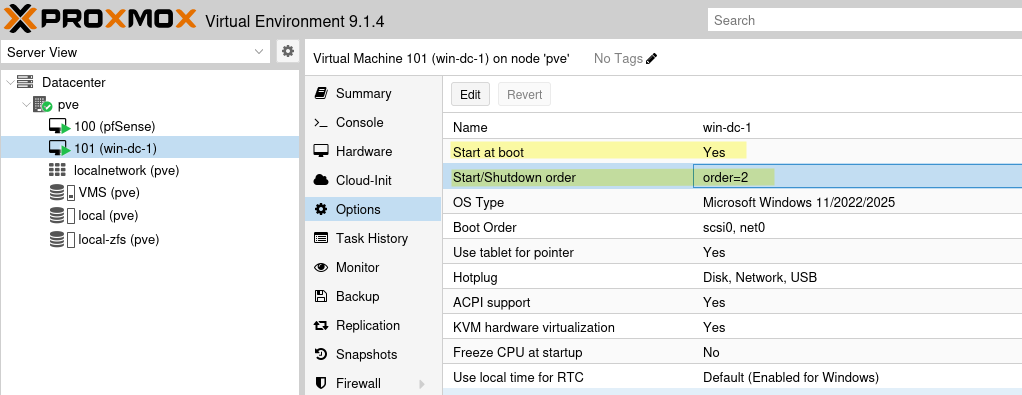The height and width of the screenshot is (395, 1022).
Task: Collapse the pve node in tree
Action: click(x=25, y=104)
